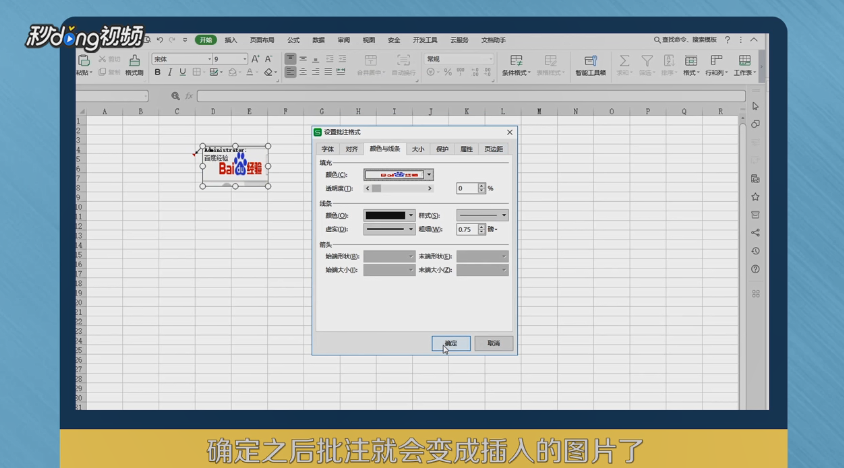844x468 pixels.
Task: Click the transparency percentage input field
Action: [x=467, y=188]
